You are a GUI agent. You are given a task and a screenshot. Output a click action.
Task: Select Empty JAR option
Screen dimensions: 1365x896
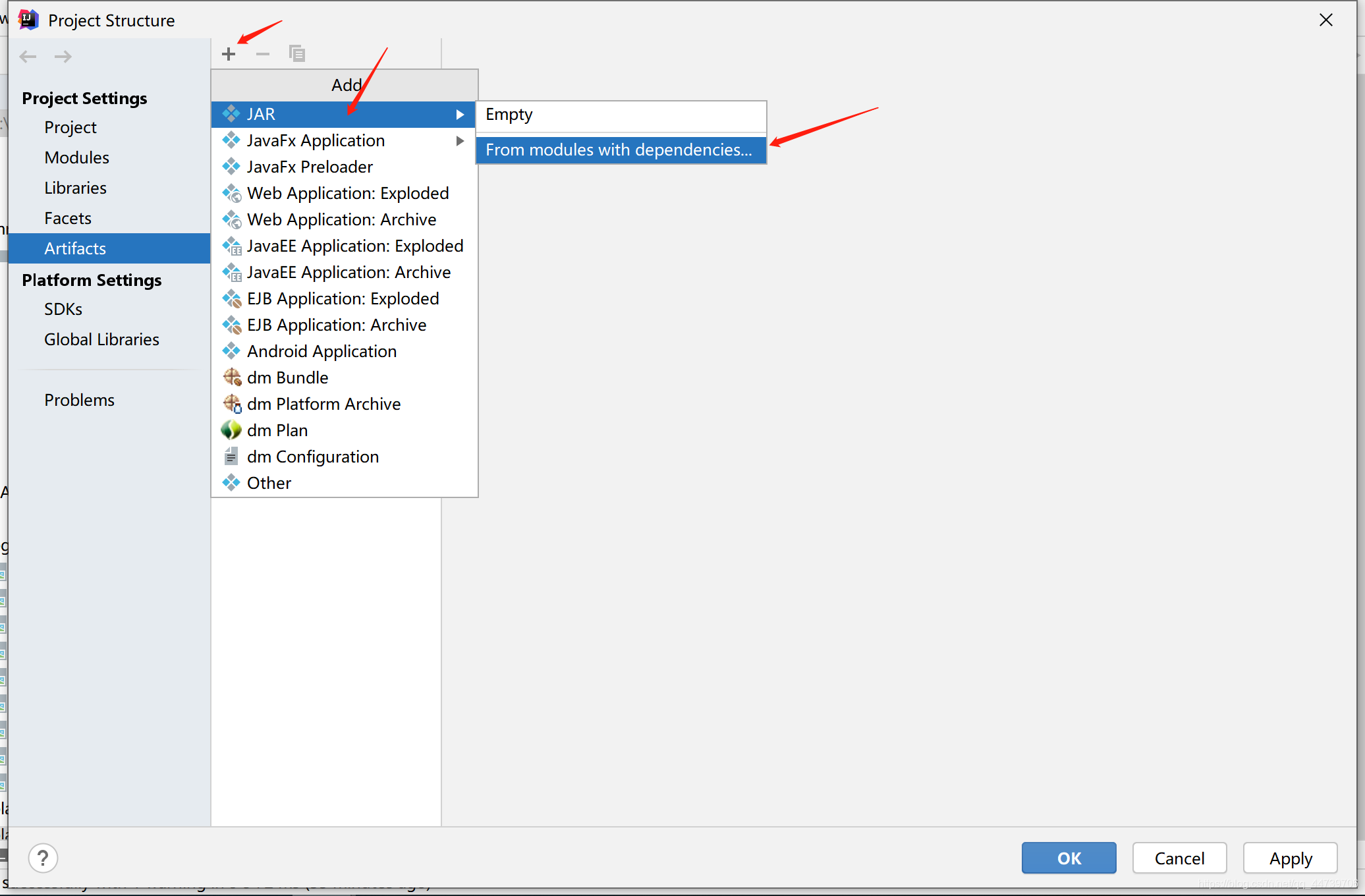(x=509, y=115)
